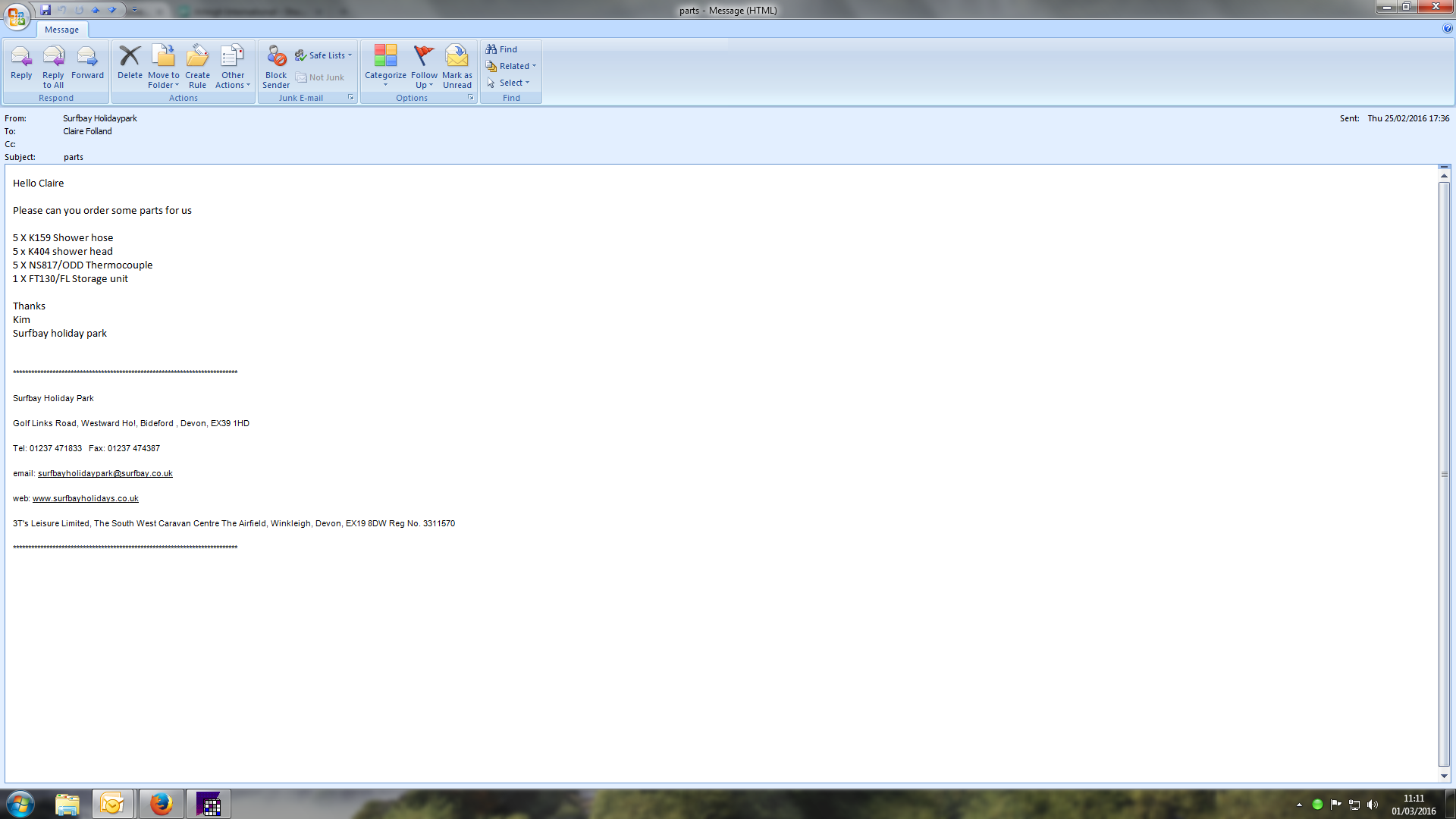Image resolution: width=1456 pixels, height=819 pixels.
Task: Open the www.surfbayholidays.co.uk web link
Action: [85, 498]
